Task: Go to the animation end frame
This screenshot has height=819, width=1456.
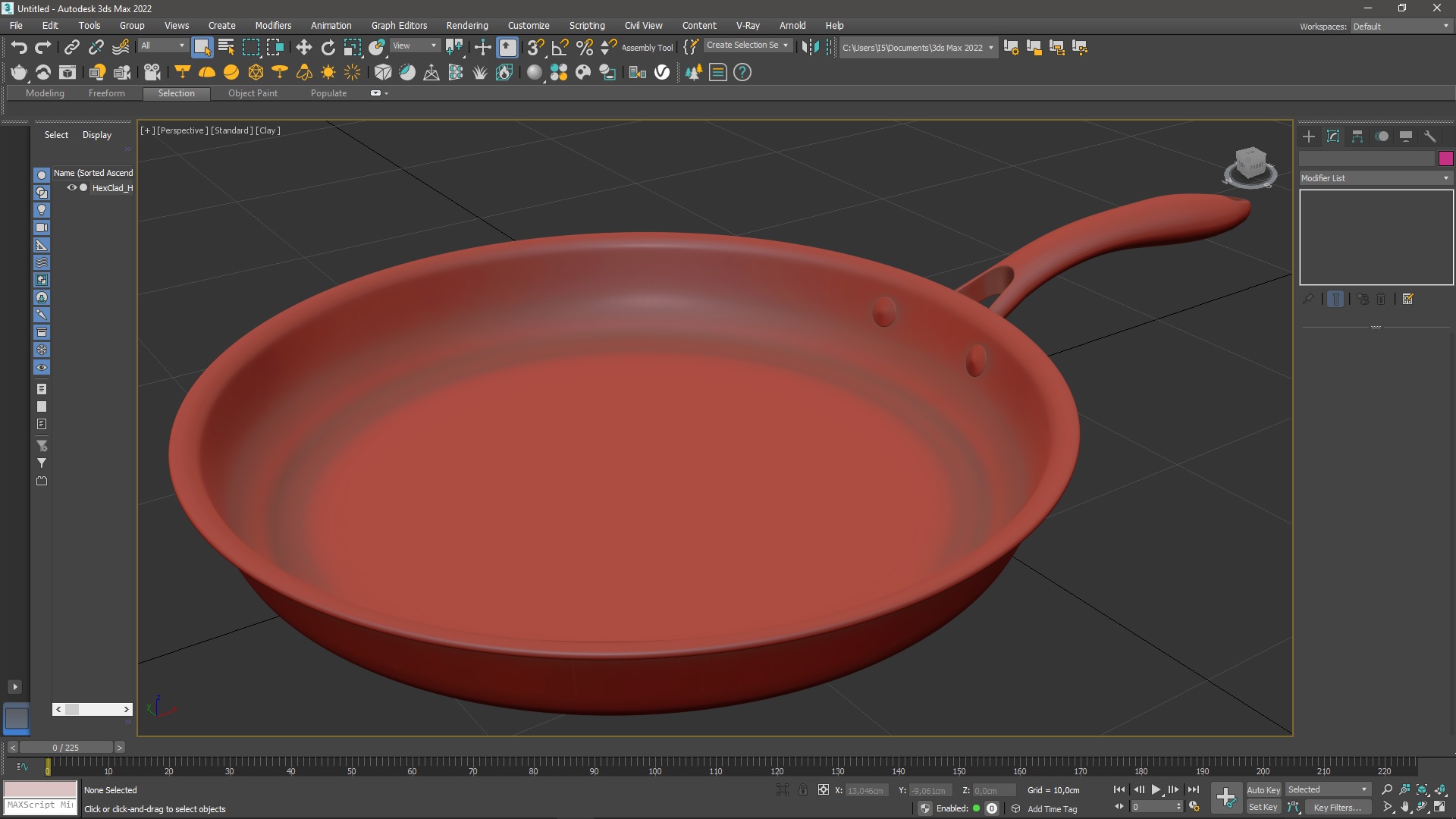Action: point(1194,790)
